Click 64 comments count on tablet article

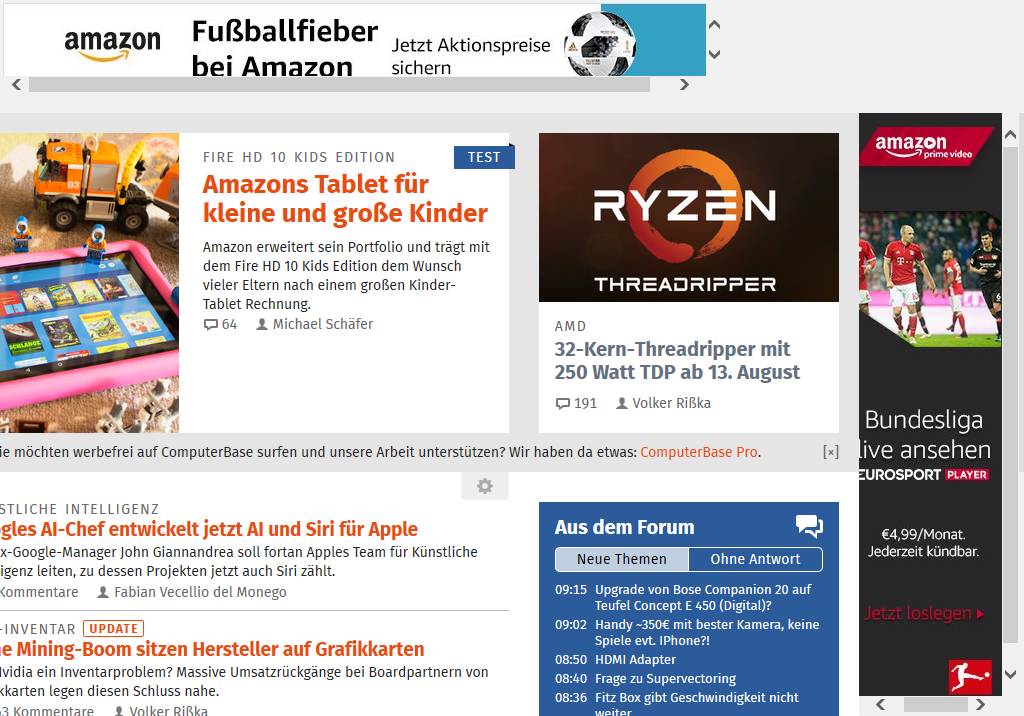[229, 325]
